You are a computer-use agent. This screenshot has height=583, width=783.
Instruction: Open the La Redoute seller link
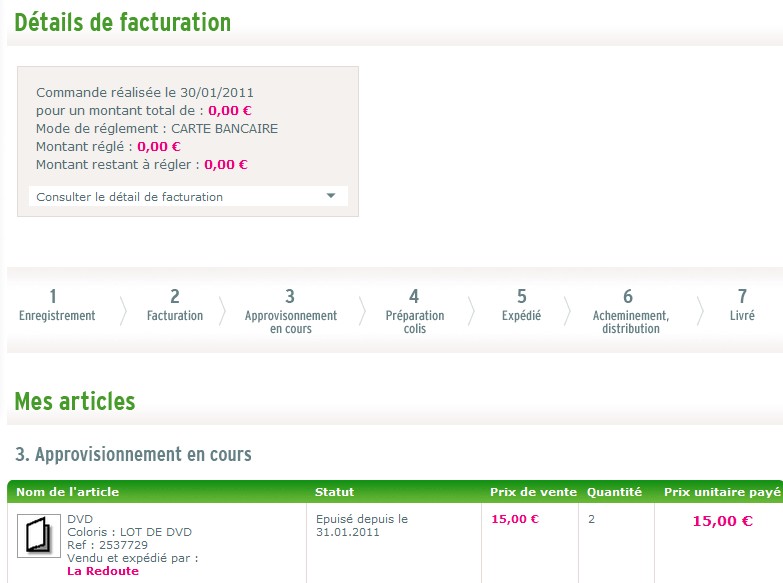coord(103,571)
